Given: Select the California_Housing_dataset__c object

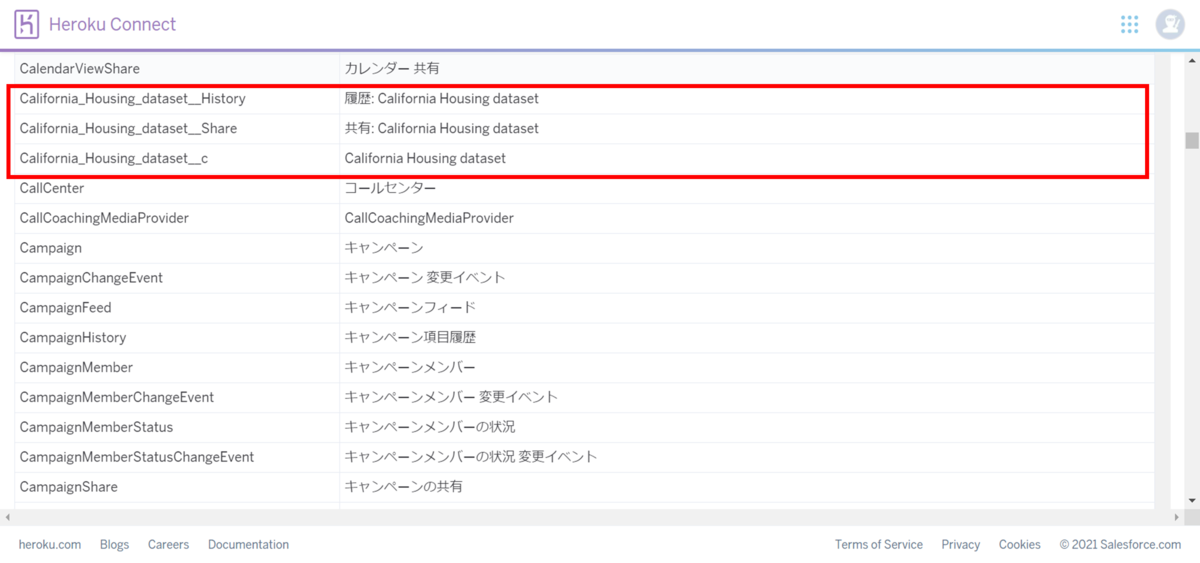Looking at the screenshot, I should tap(114, 159).
